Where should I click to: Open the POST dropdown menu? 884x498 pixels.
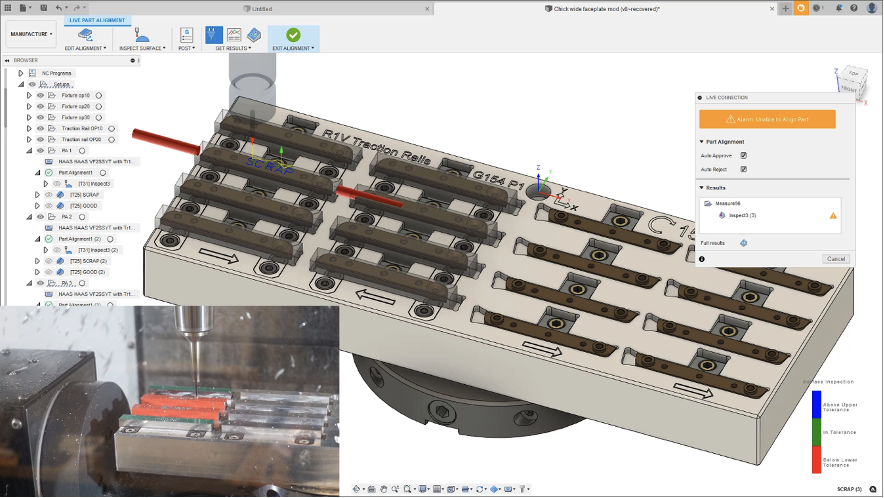click(187, 49)
